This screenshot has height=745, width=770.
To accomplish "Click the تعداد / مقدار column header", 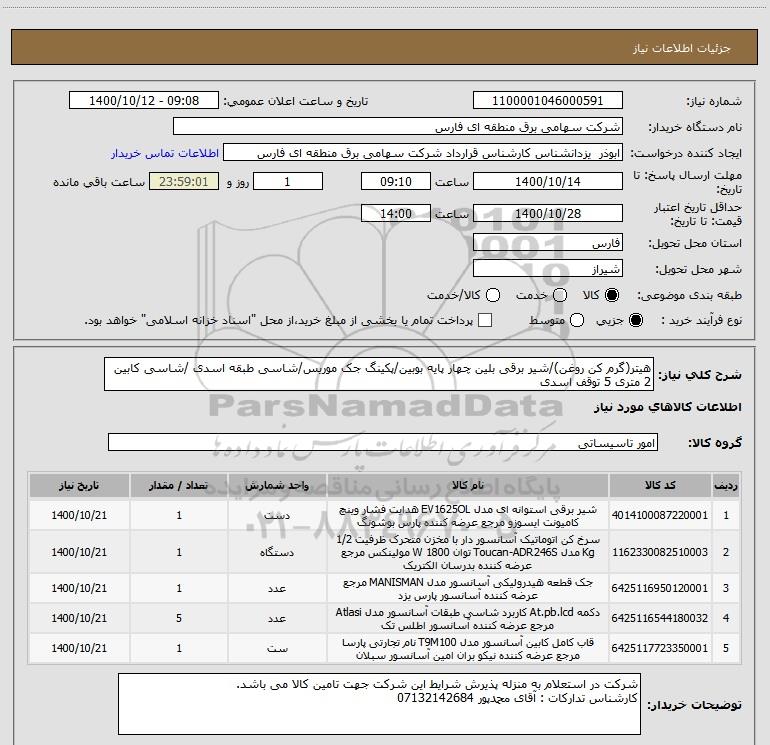I will click(x=179, y=486).
